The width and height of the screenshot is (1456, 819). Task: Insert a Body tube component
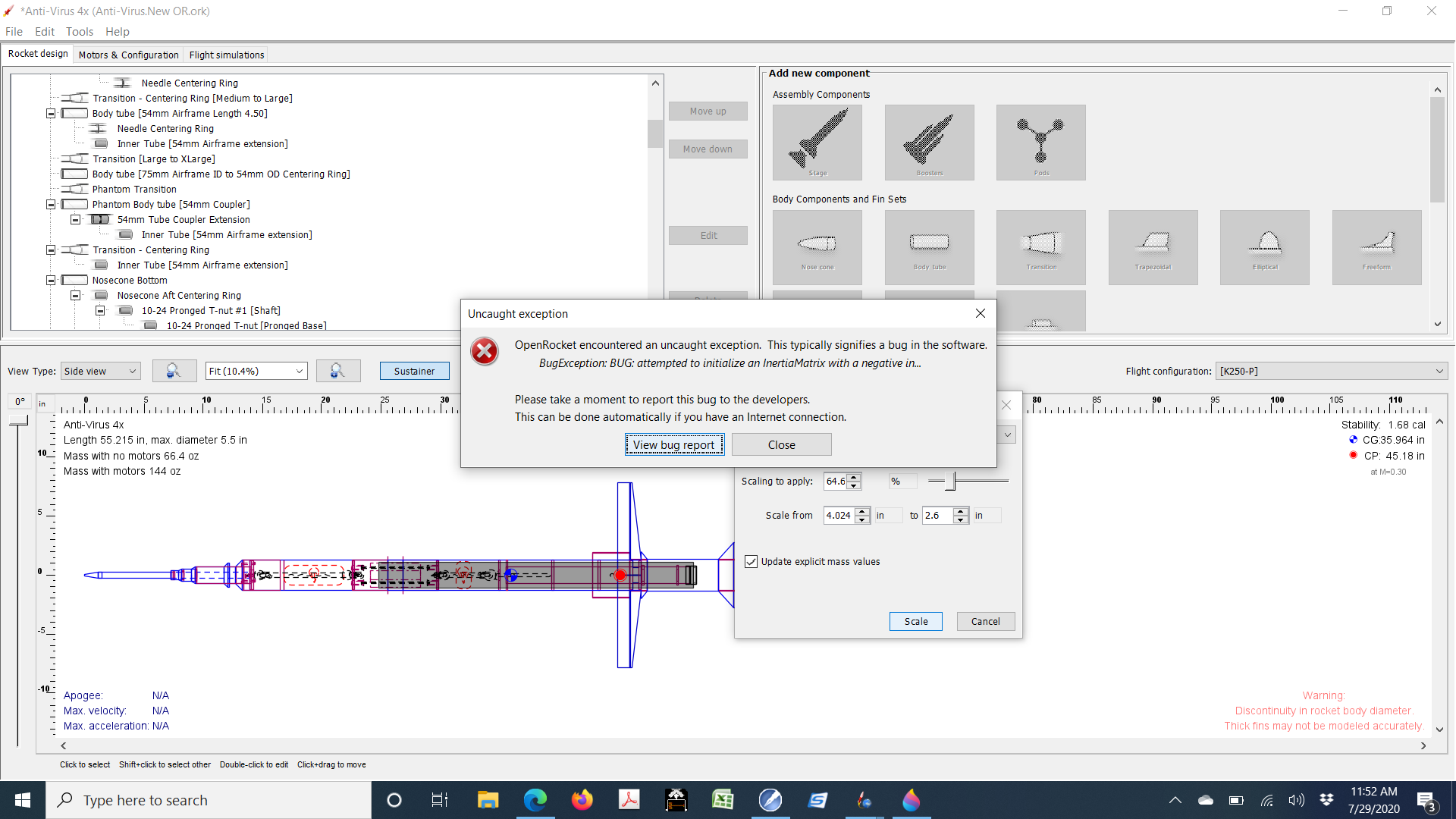pos(929,246)
